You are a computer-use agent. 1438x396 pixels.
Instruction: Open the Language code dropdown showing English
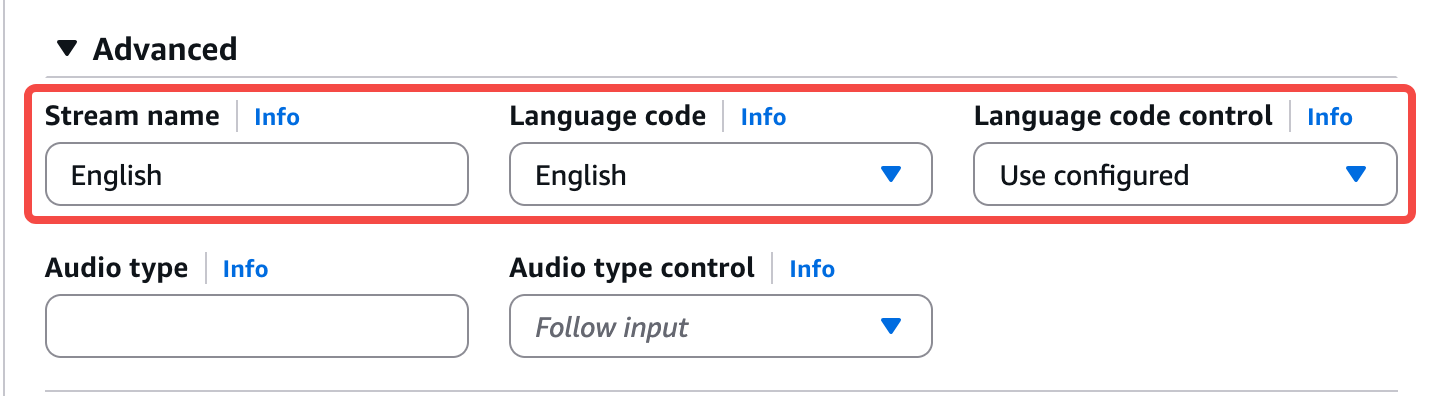coord(721,175)
